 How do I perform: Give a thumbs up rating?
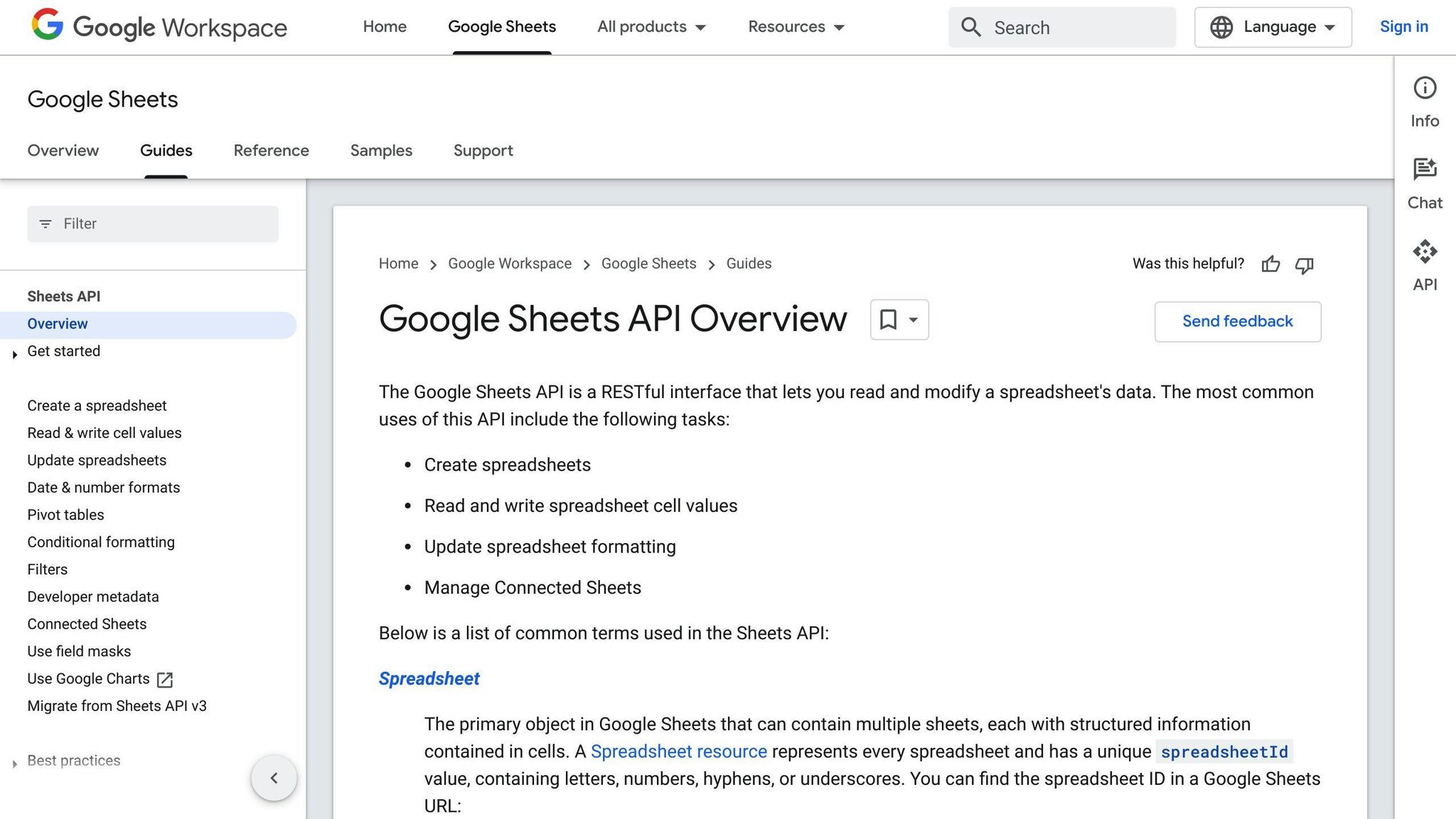pos(1270,264)
